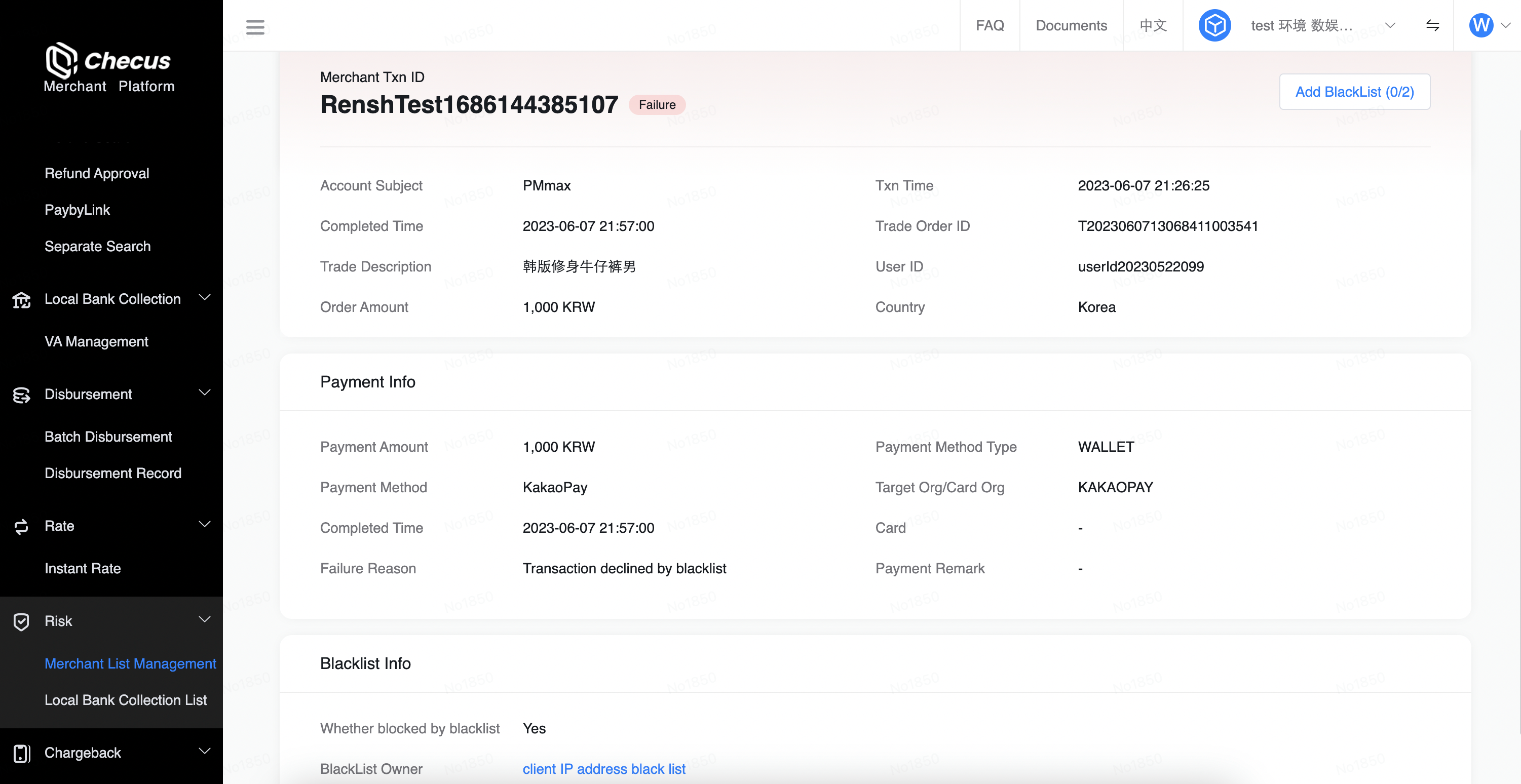Viewport: 1521px width, 784px height.
Task: Click Add BlackList (0/2) button
Action: click(1354, 92)
